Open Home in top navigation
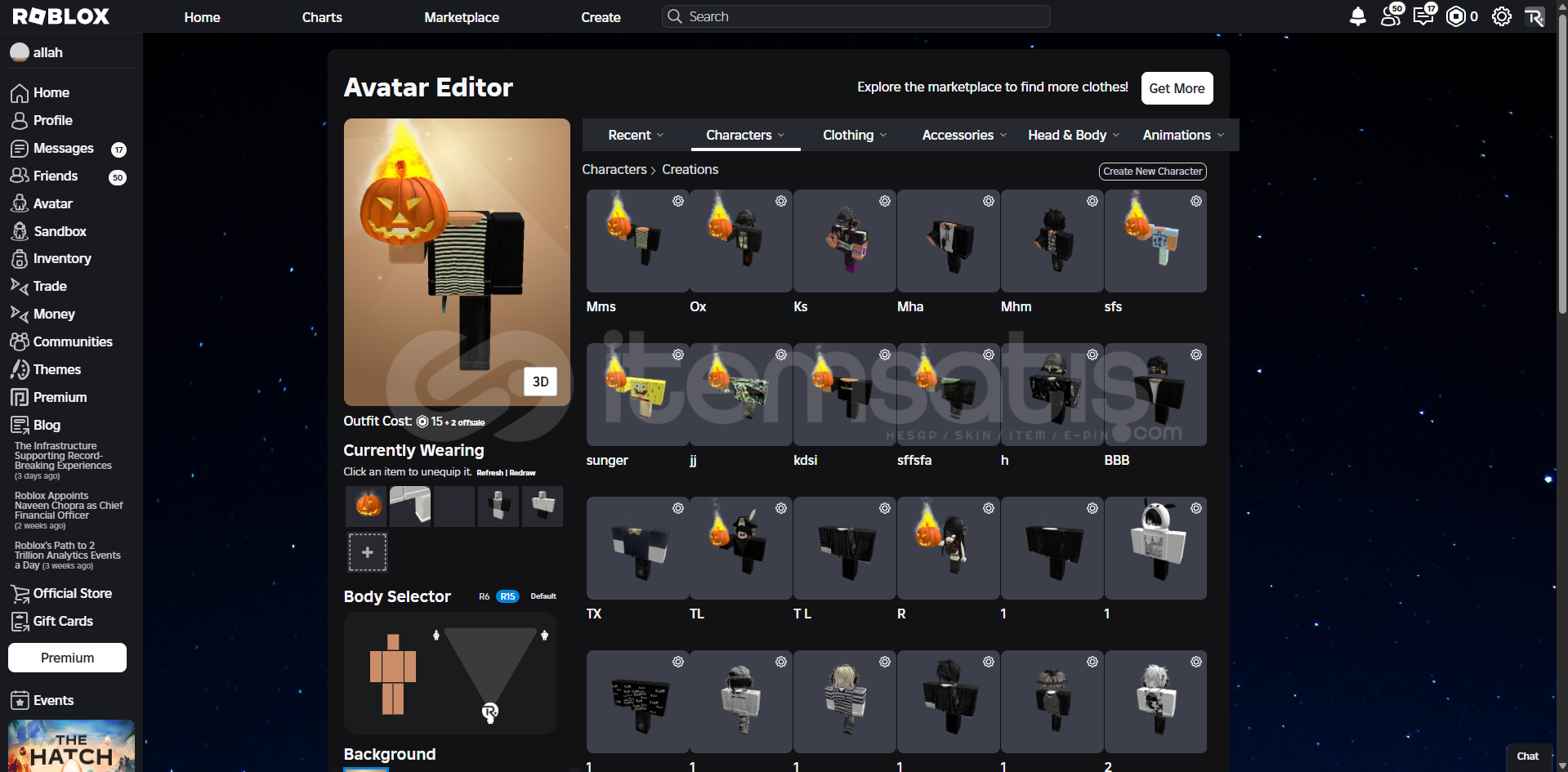Screen dimensions: 1568x772 pos(202,17)
